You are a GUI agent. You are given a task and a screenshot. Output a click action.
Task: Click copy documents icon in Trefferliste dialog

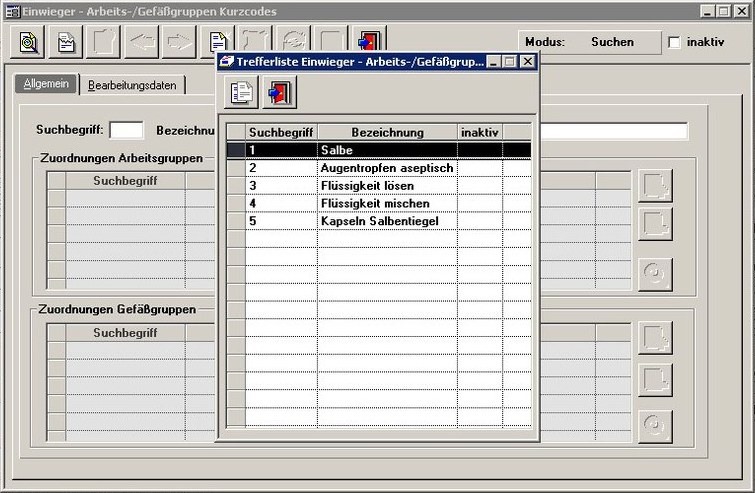click(241, 92)
